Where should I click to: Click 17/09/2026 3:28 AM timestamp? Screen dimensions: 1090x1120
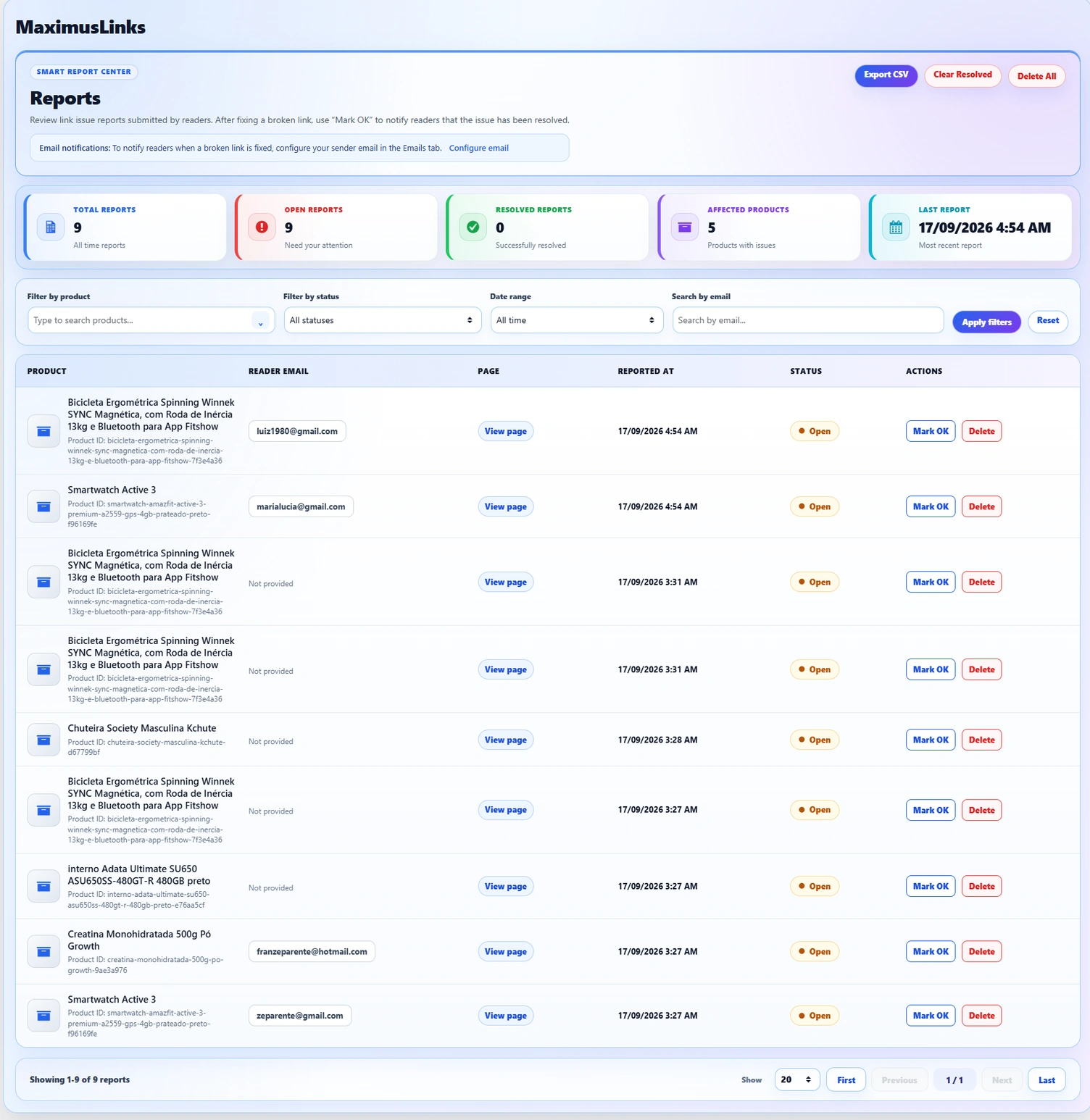coord(658,740)
